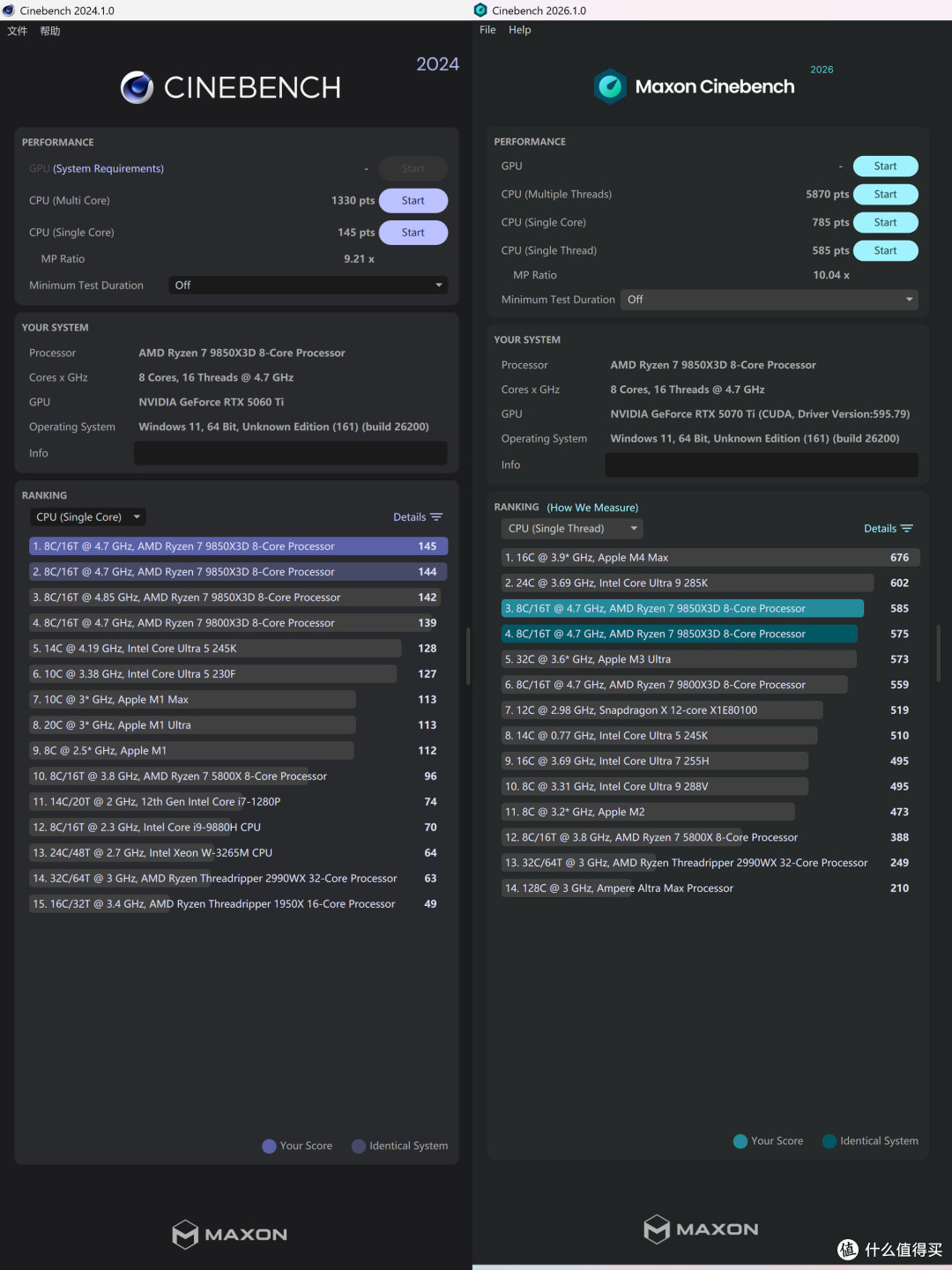
Task: Expand the CPU (Single Core) ranking dropdown
Action: click(88, 517)
